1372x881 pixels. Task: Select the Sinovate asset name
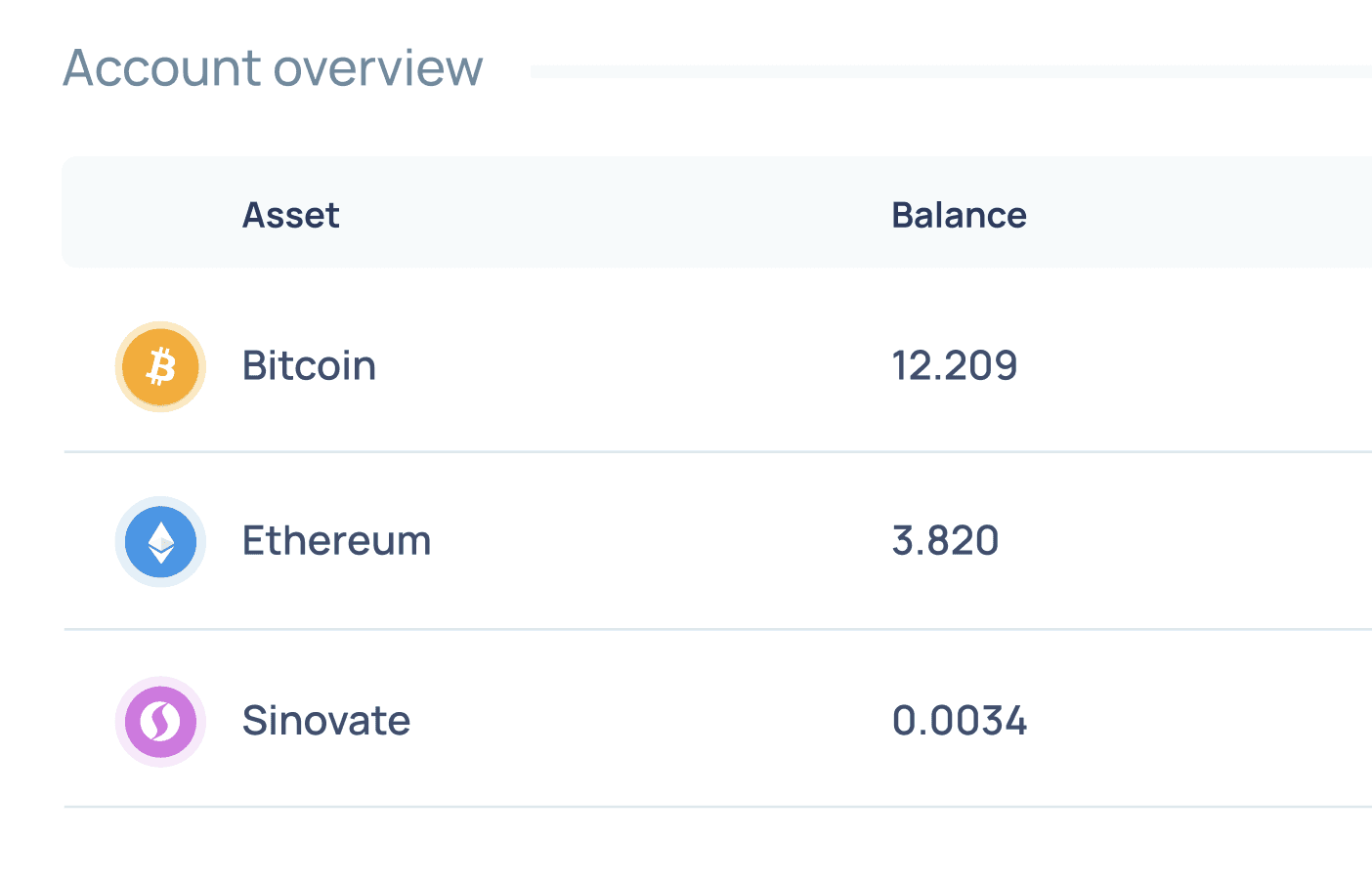(x=326, y=721)
